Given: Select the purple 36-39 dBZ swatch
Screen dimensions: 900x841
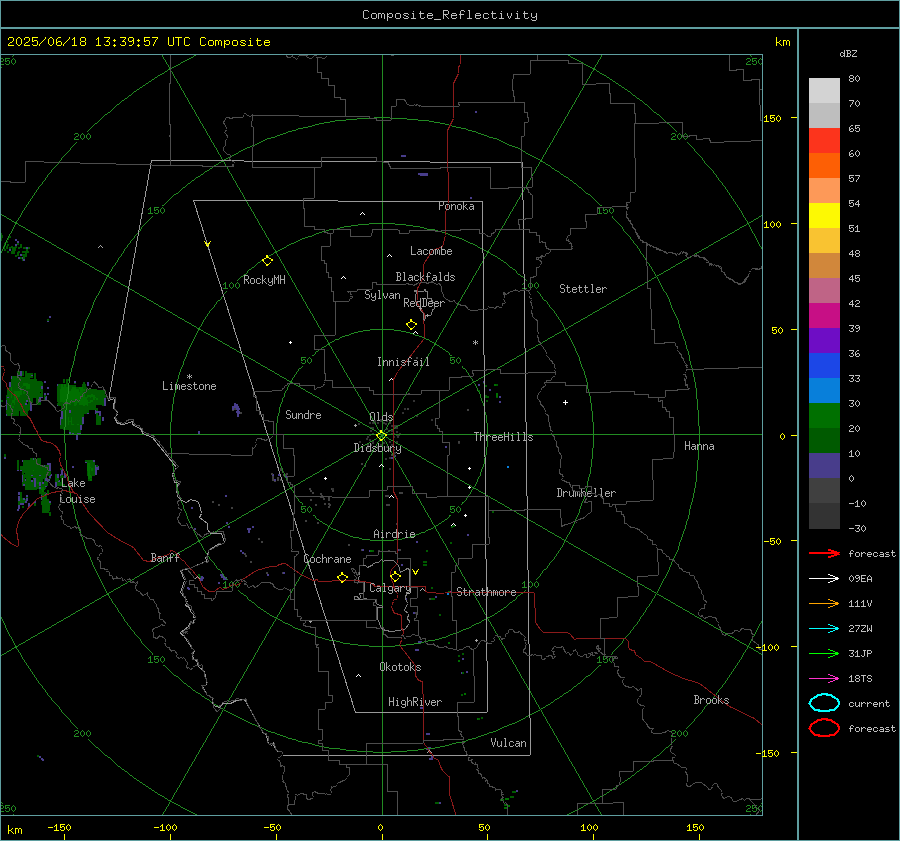Looking at the screenshot, I should pyautogui.click(x=824, y=340).
